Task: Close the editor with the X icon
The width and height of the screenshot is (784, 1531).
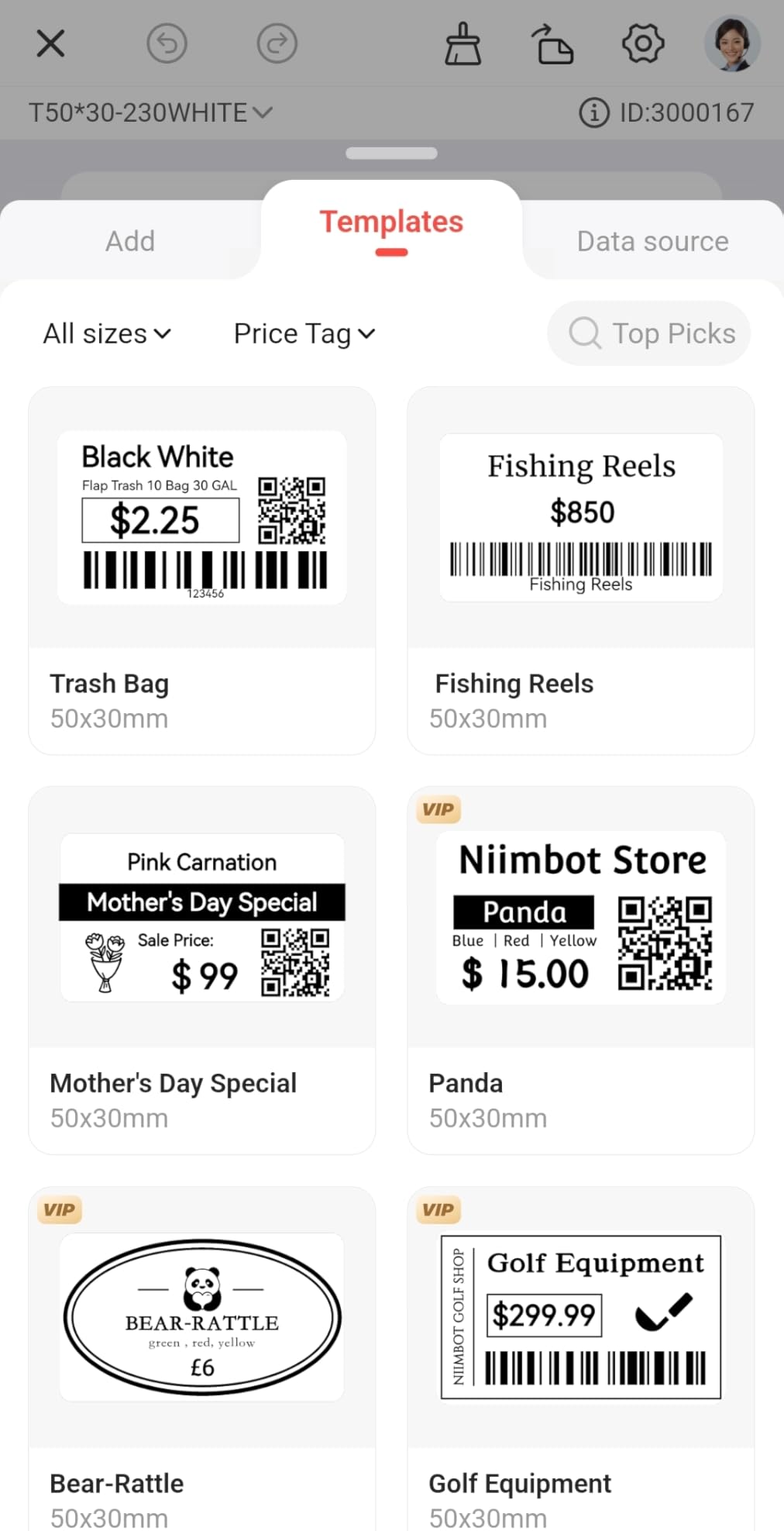Action: 50,43
